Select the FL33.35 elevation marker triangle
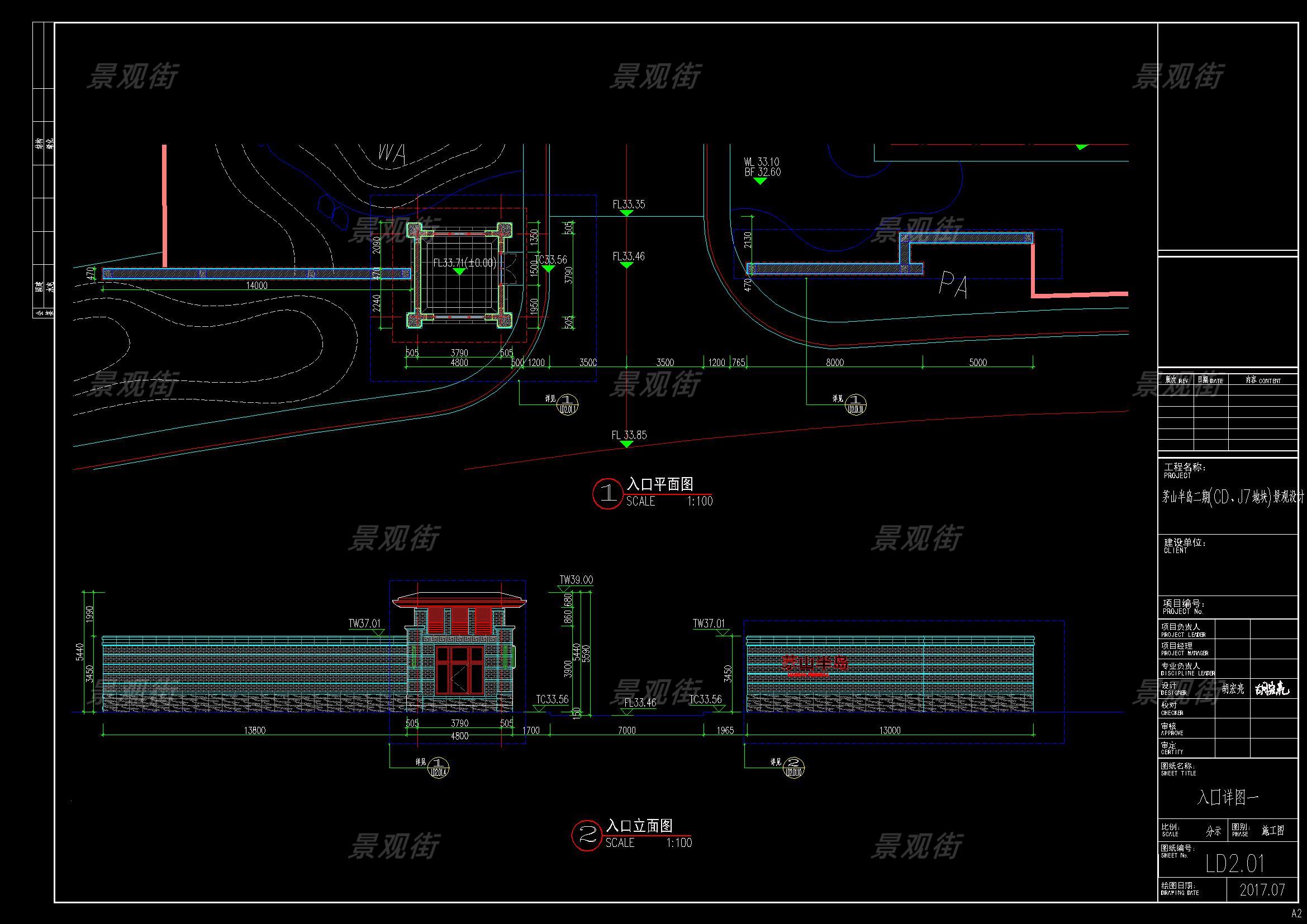 click(x=626, y=213)
